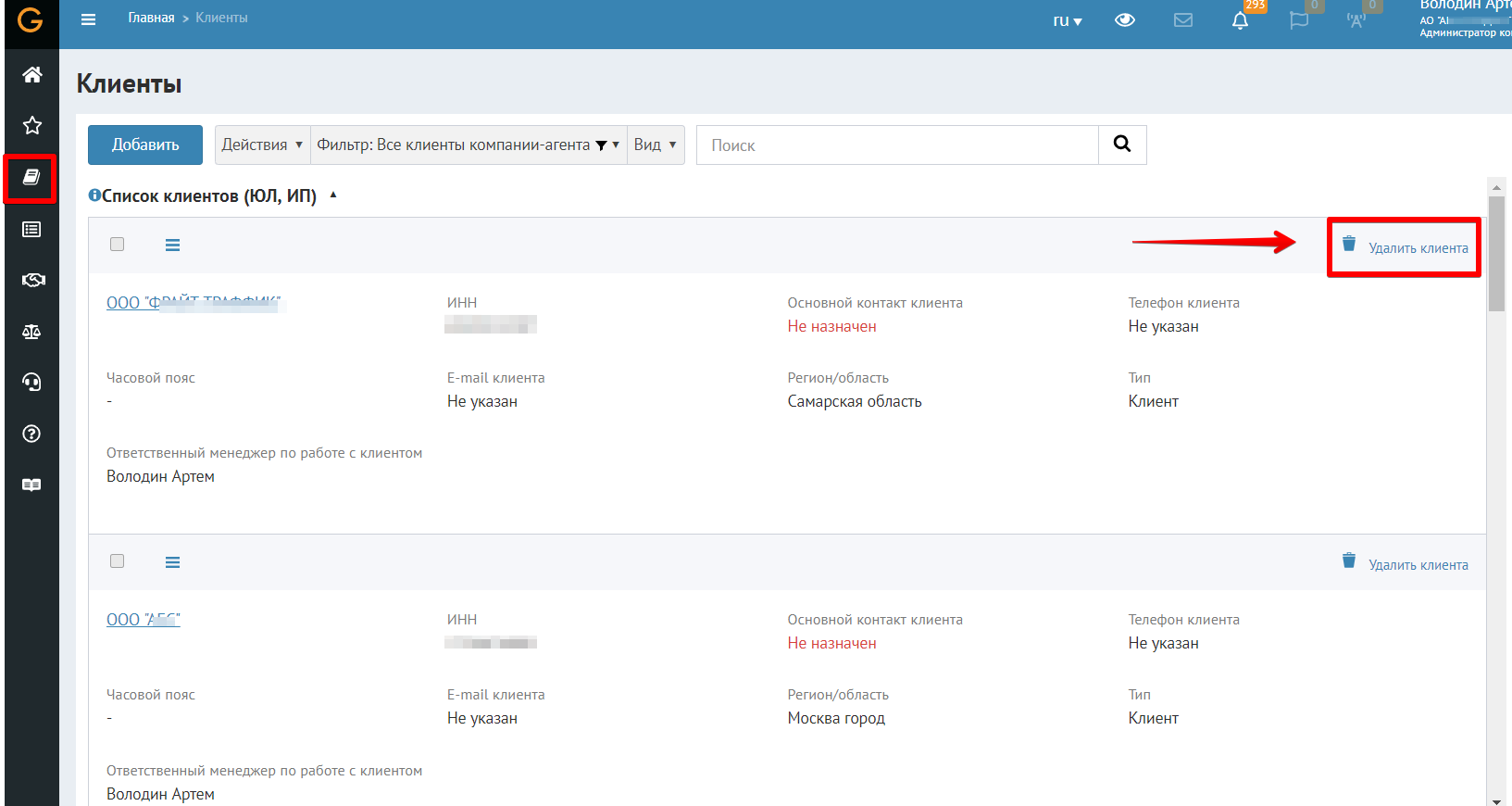Click the vertical scrollbar thumb
This screenshot has width=1512, height=806.
point(1496,254)
